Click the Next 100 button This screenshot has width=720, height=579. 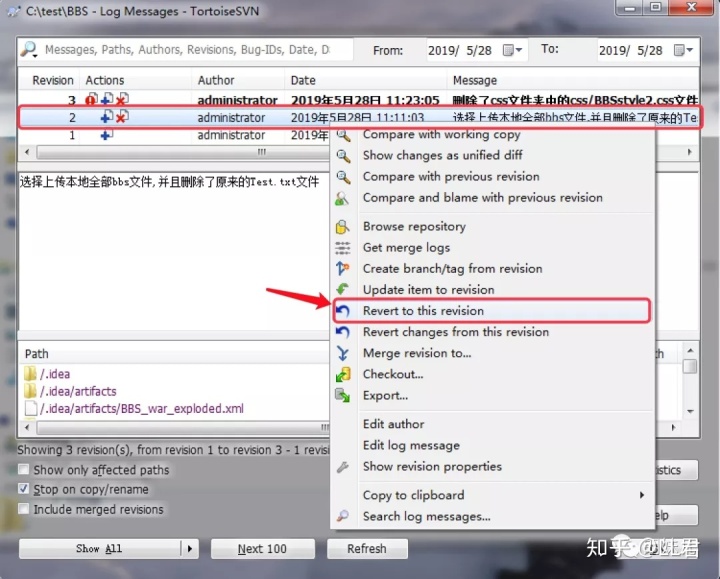pyautogui.click(x=263, y=549)
